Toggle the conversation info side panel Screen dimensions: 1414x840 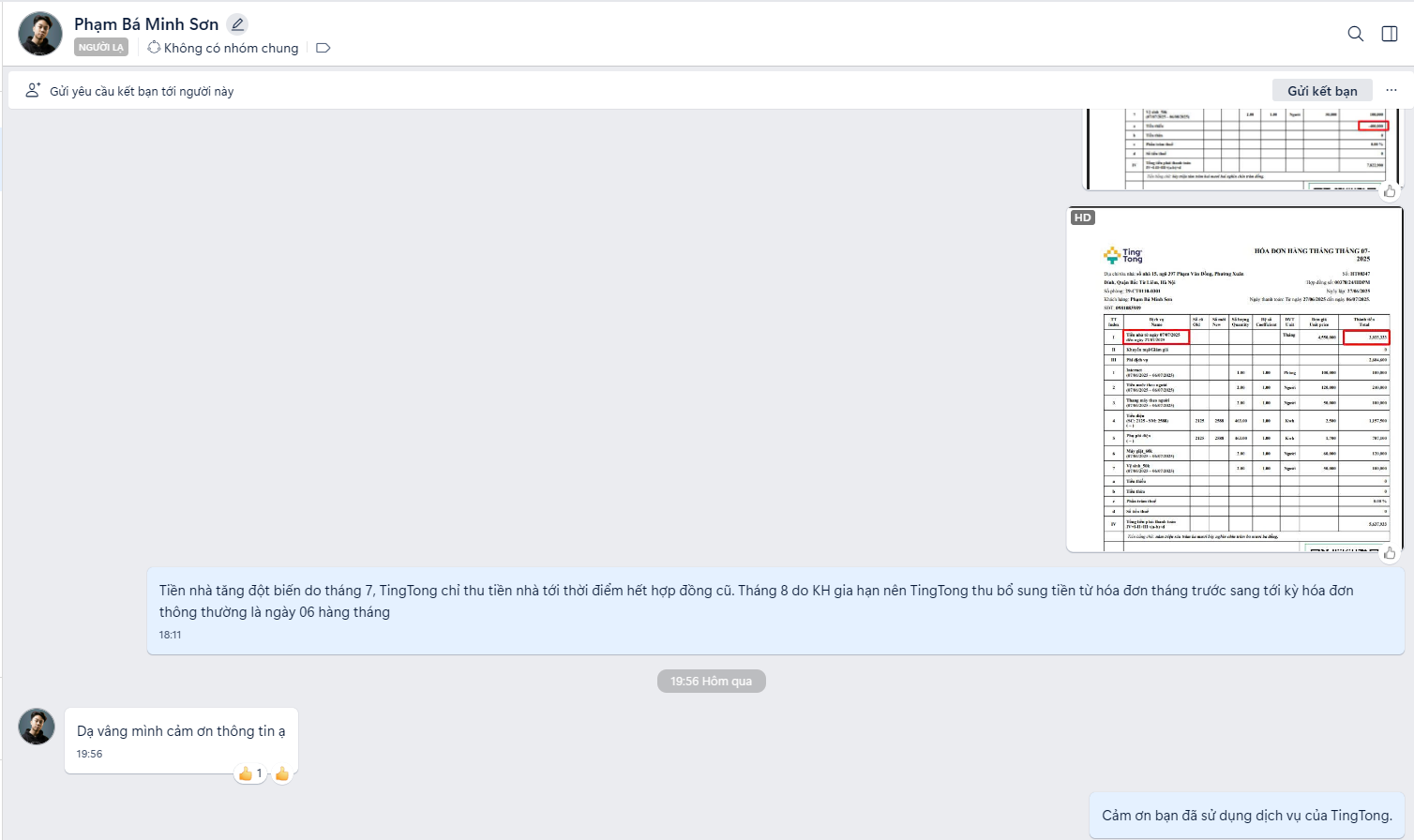click(x=1390, y=34)
